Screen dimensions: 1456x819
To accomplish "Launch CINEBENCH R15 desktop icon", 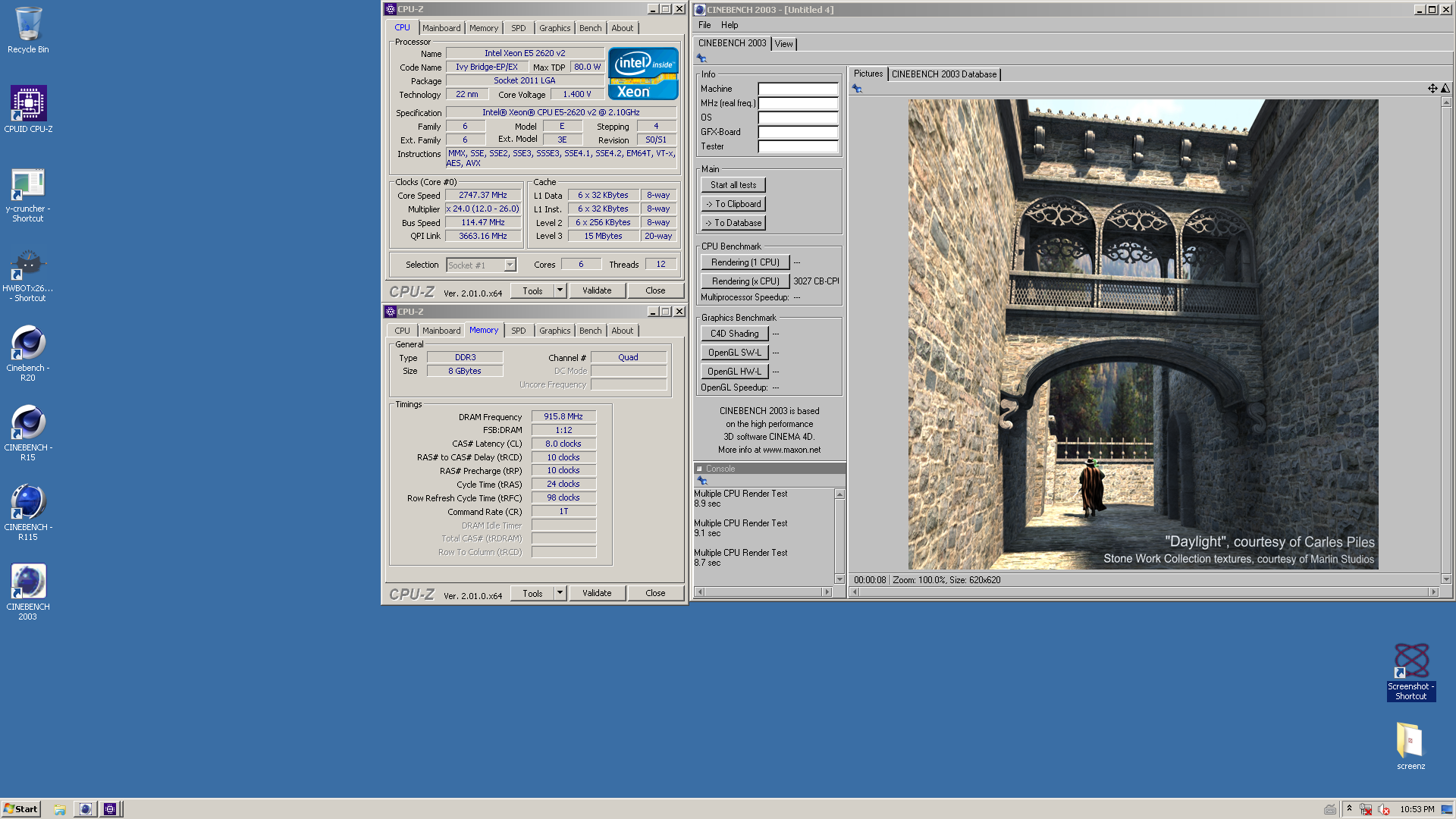I will tap(28, 434).
